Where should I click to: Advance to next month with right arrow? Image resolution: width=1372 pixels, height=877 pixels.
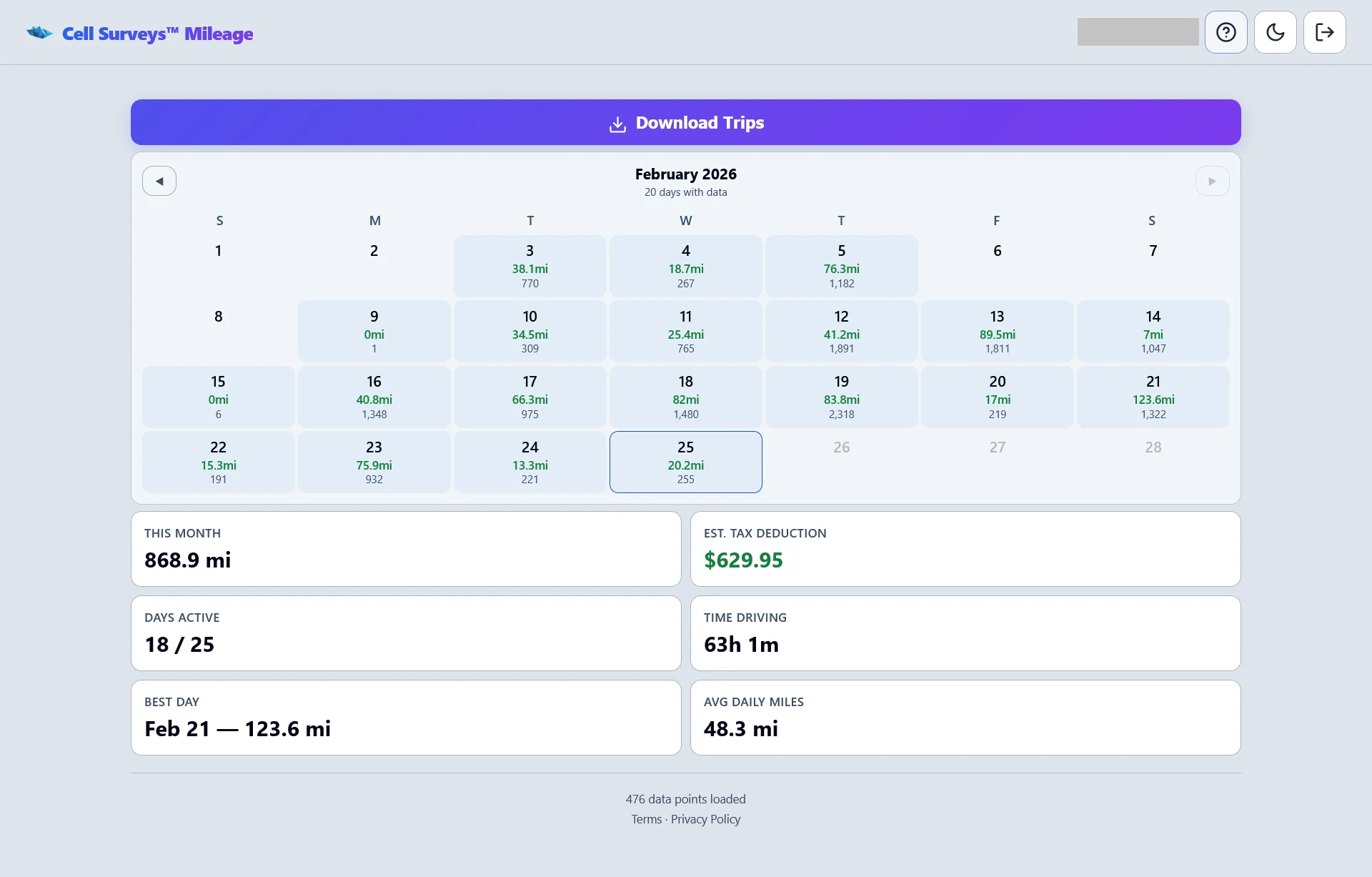[1212, 181]
